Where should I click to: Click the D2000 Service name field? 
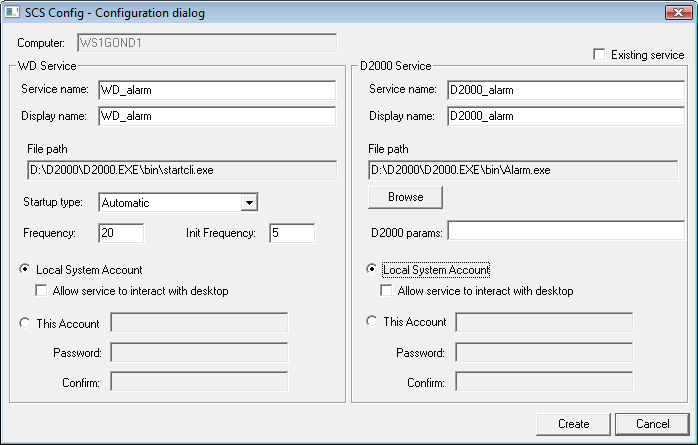coord(565,90)
